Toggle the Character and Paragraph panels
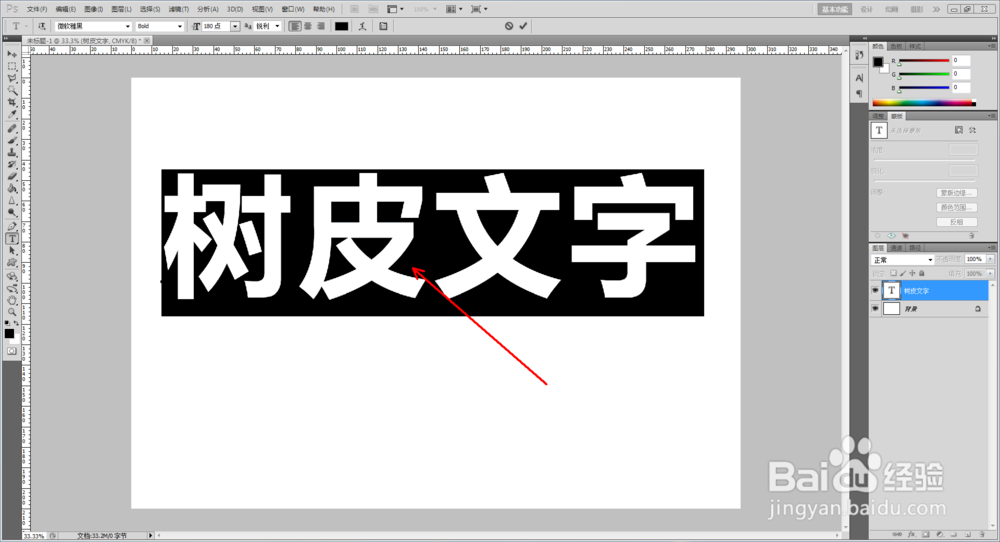Screen dimensions: 1000x542 pos(383,26)
